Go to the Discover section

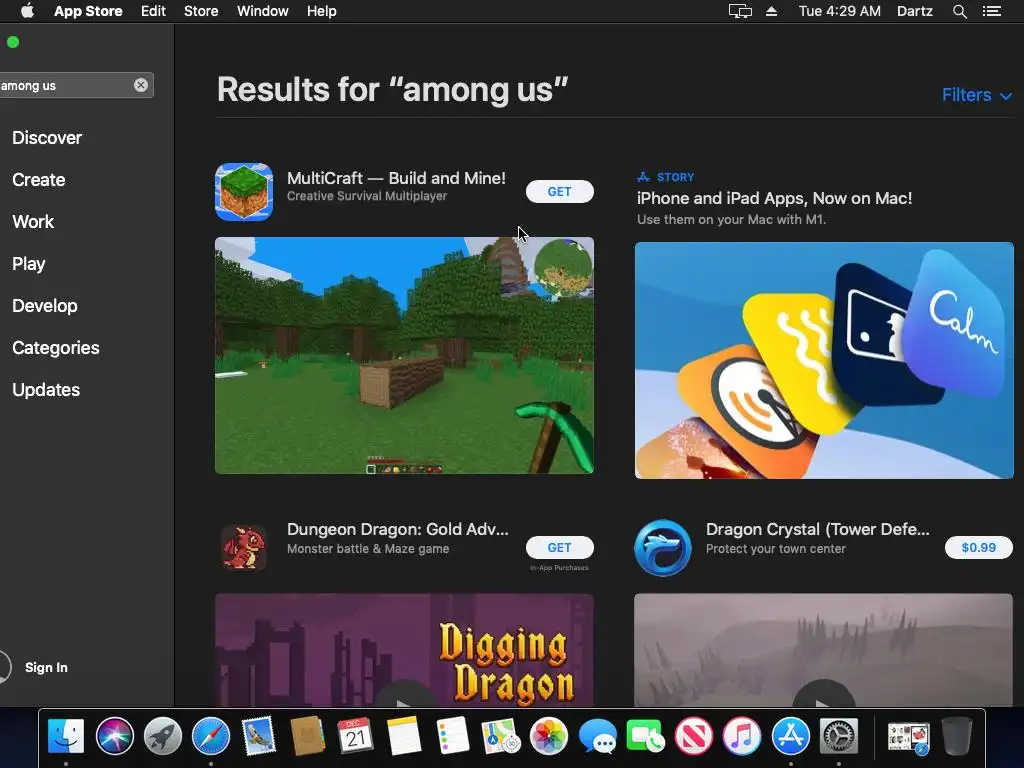[47, 138]
